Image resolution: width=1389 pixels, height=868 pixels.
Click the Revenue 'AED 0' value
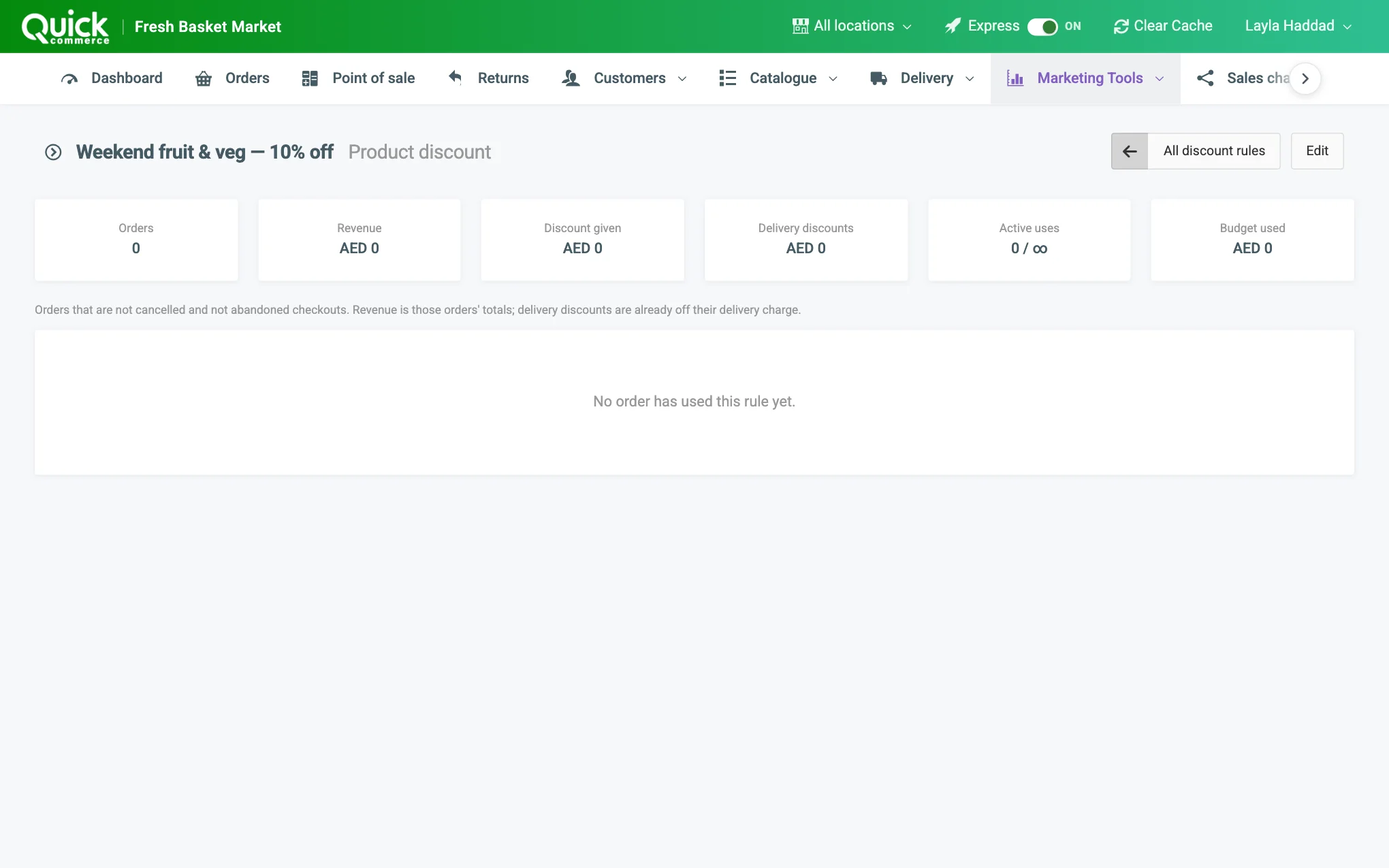(x=359, y=248)
